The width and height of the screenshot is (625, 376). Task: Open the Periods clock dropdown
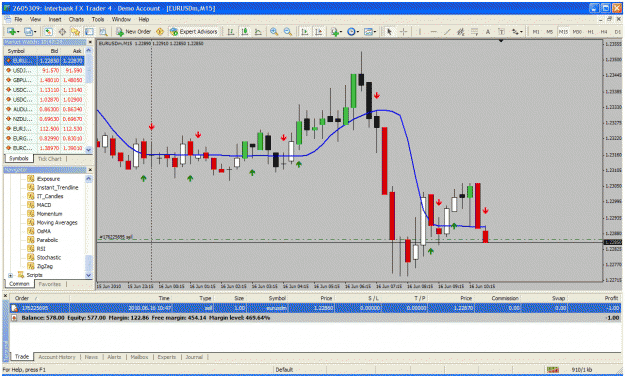(358, 32)
